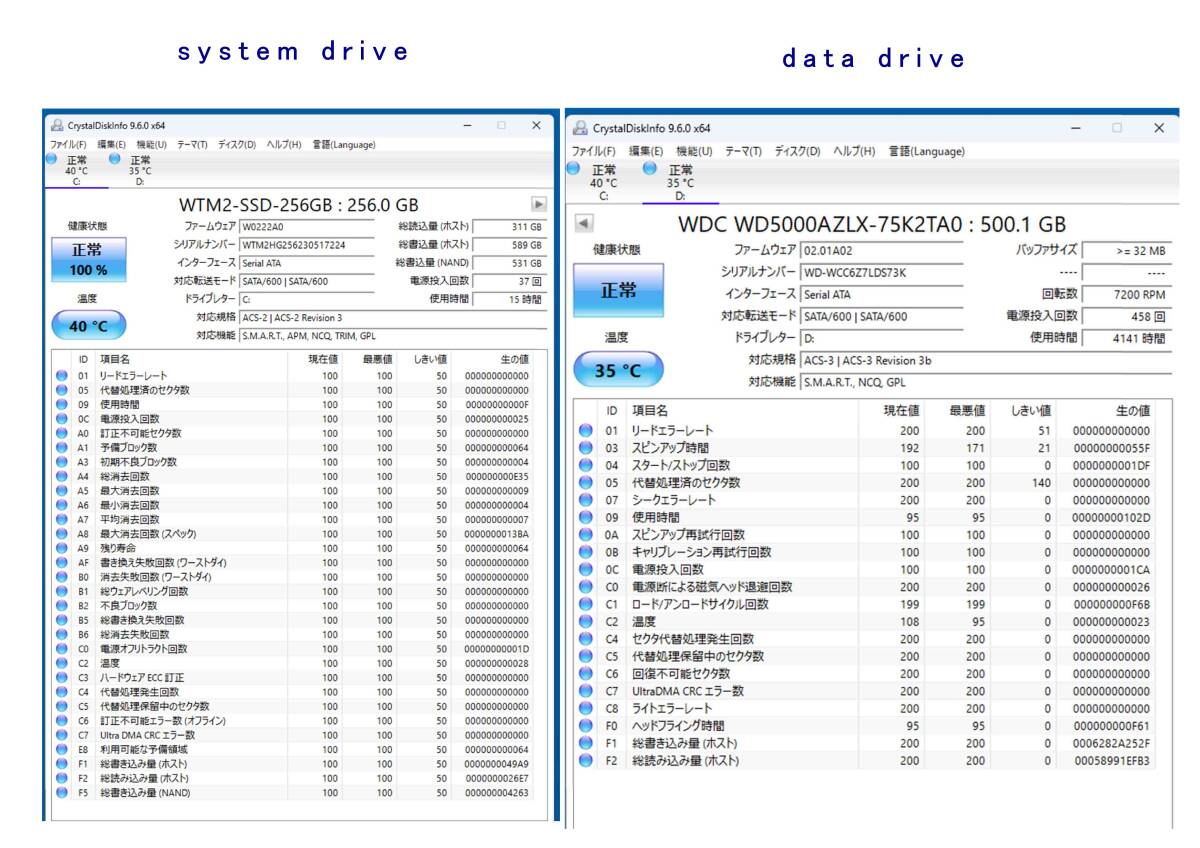Screen dimensions: 1200x848
Task: Go to previous disk arrow beside WDC title
Action: click(584, 224)
